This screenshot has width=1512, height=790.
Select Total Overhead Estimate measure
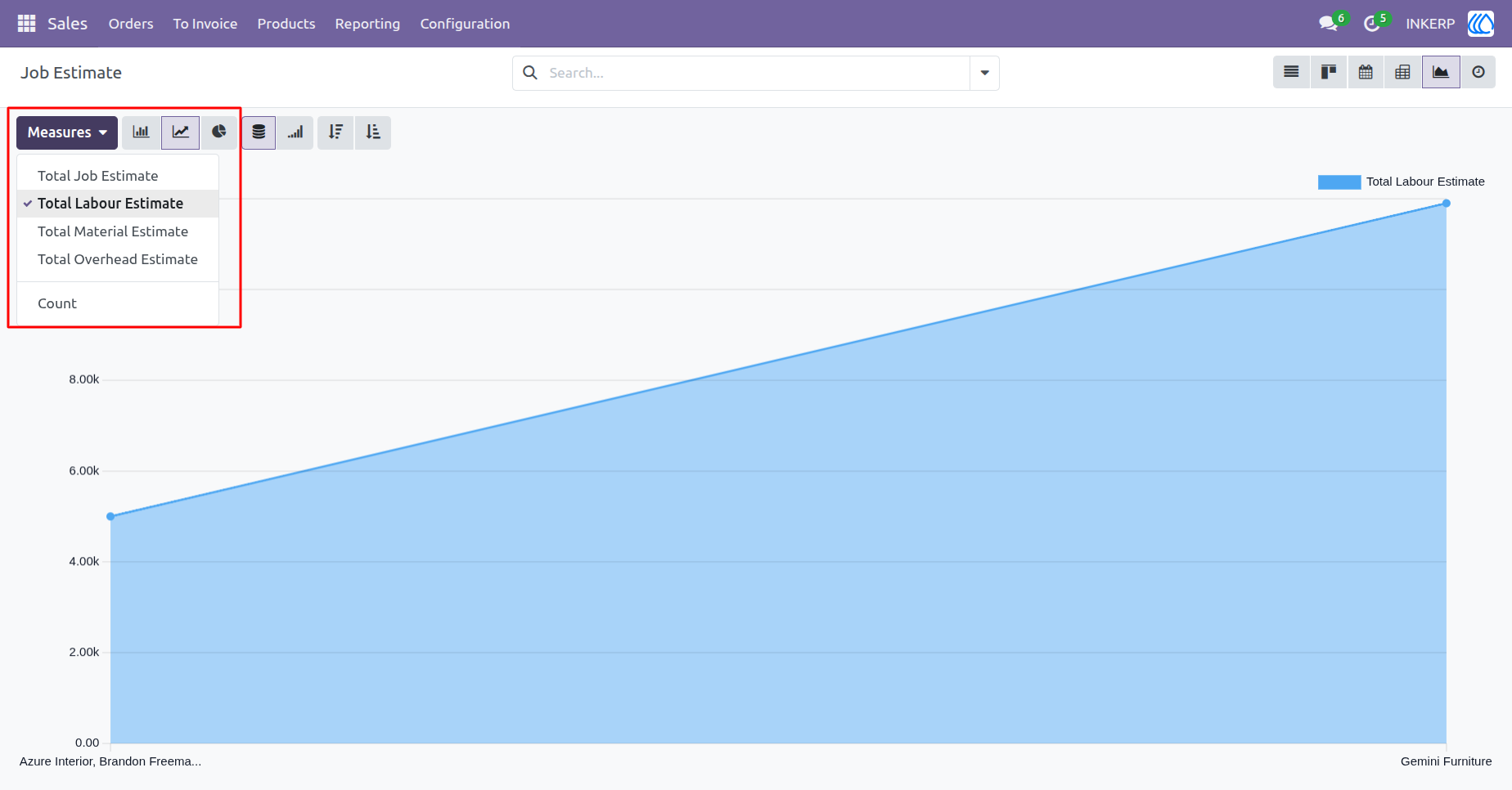pyautogui.click(x=118, y=259)
